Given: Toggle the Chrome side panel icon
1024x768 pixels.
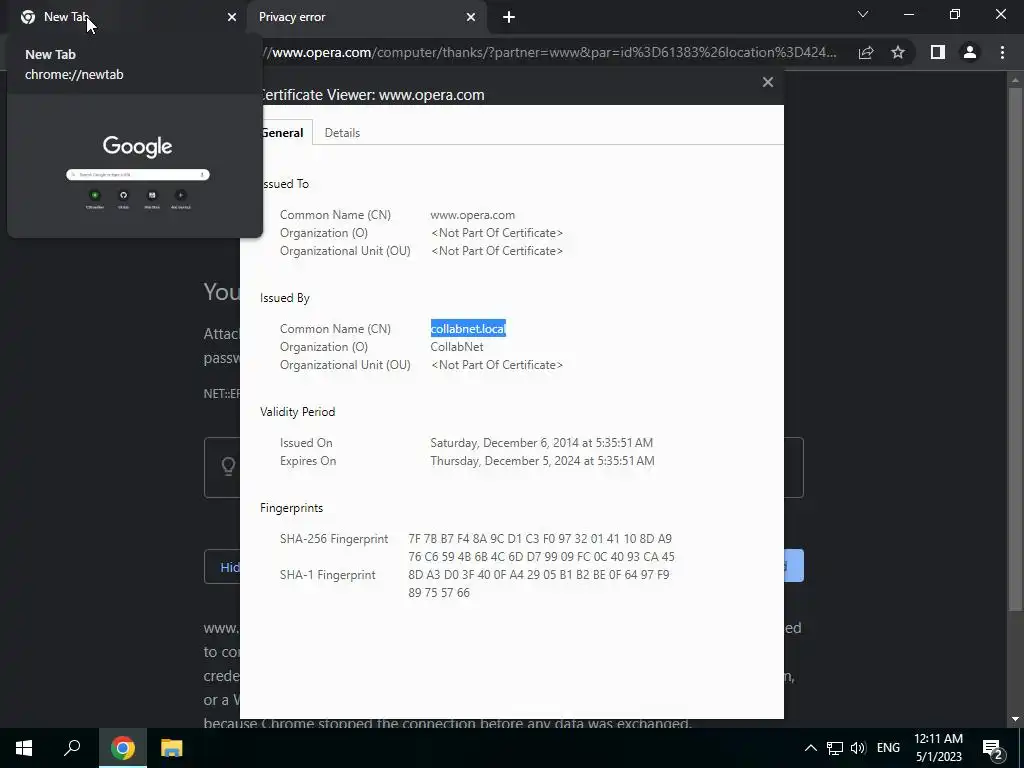Looking at the screenshot, I should click(x=938, y=52).
